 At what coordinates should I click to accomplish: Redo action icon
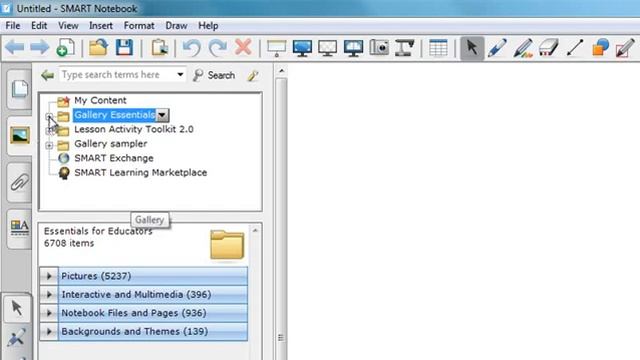pos(218,48)
